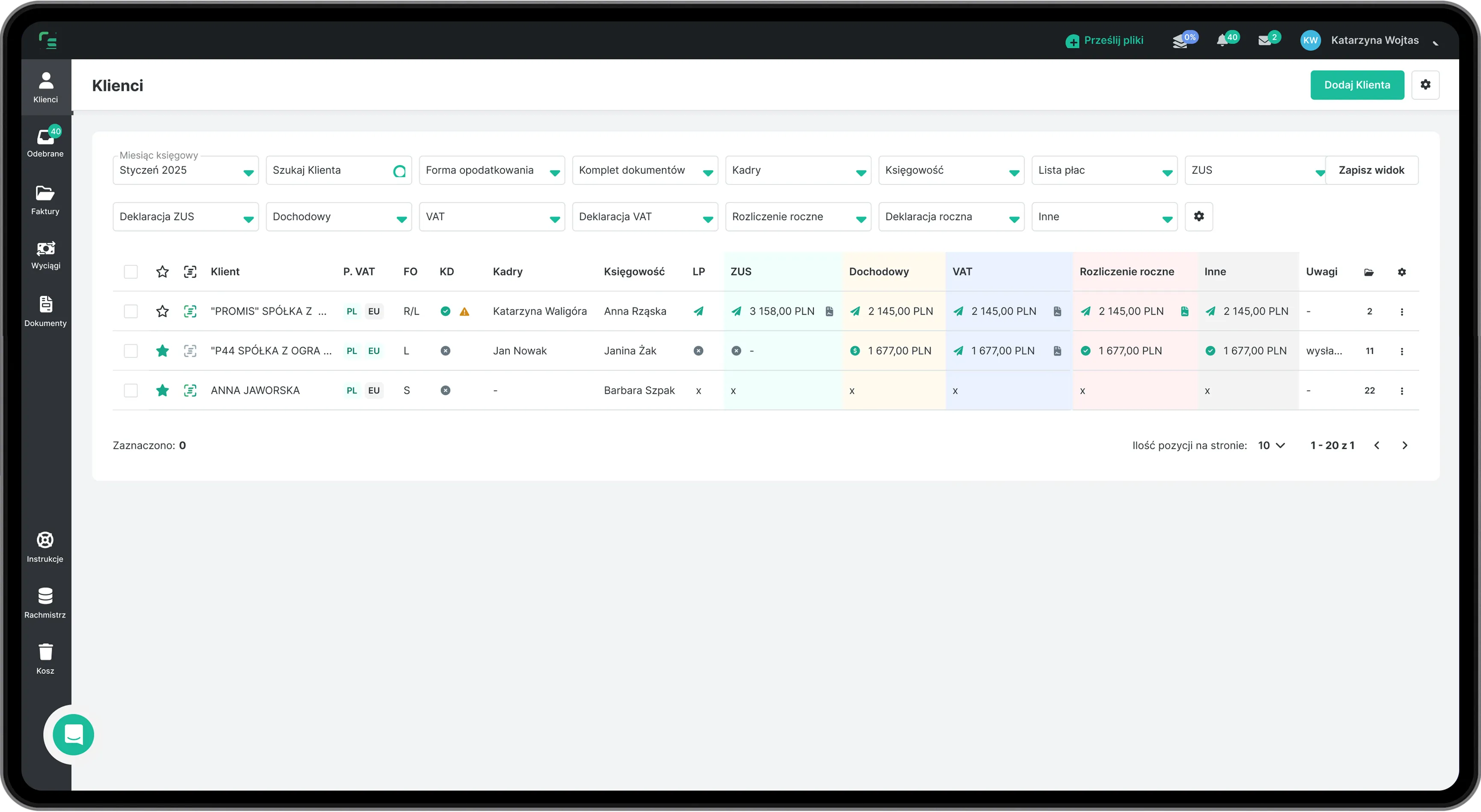This screenshot has height=812, width=1481.
Task: Open the three-dot menu for ANNA JAWORSKA
Action: pos(1402,391)
